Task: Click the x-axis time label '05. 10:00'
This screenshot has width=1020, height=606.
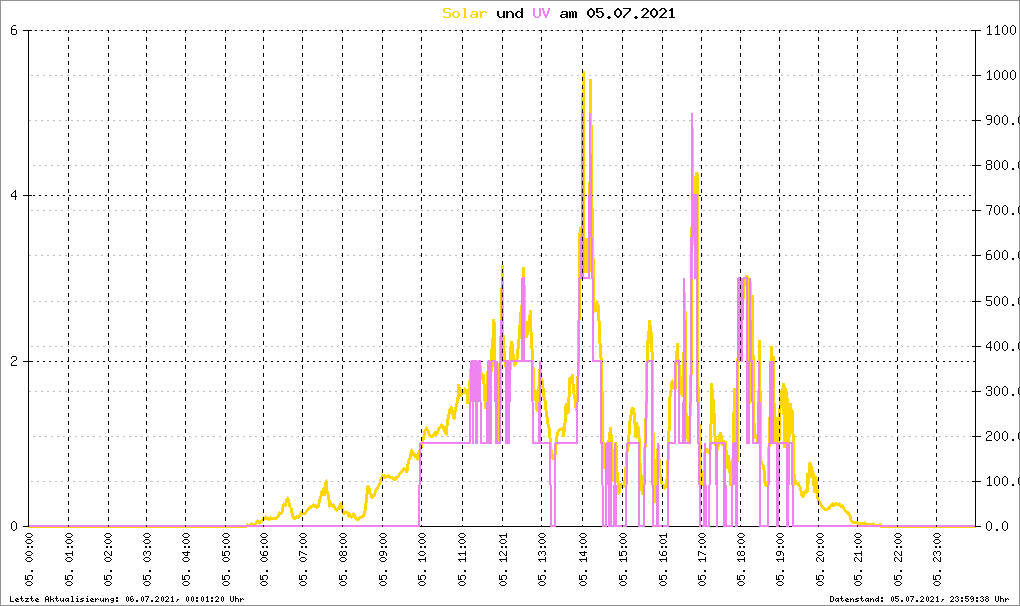Action: (x=422, y=560)
